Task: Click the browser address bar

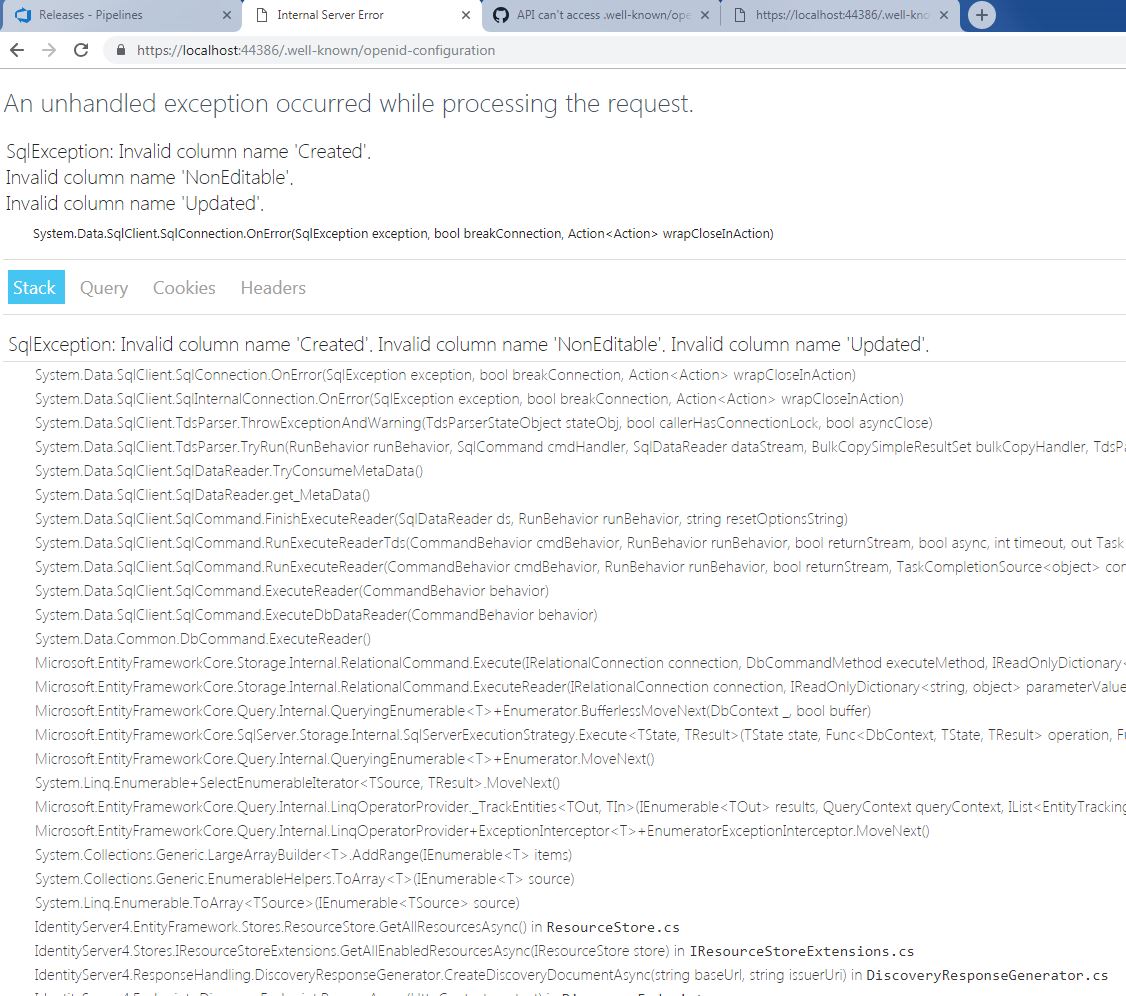Action: click(400, 50)
